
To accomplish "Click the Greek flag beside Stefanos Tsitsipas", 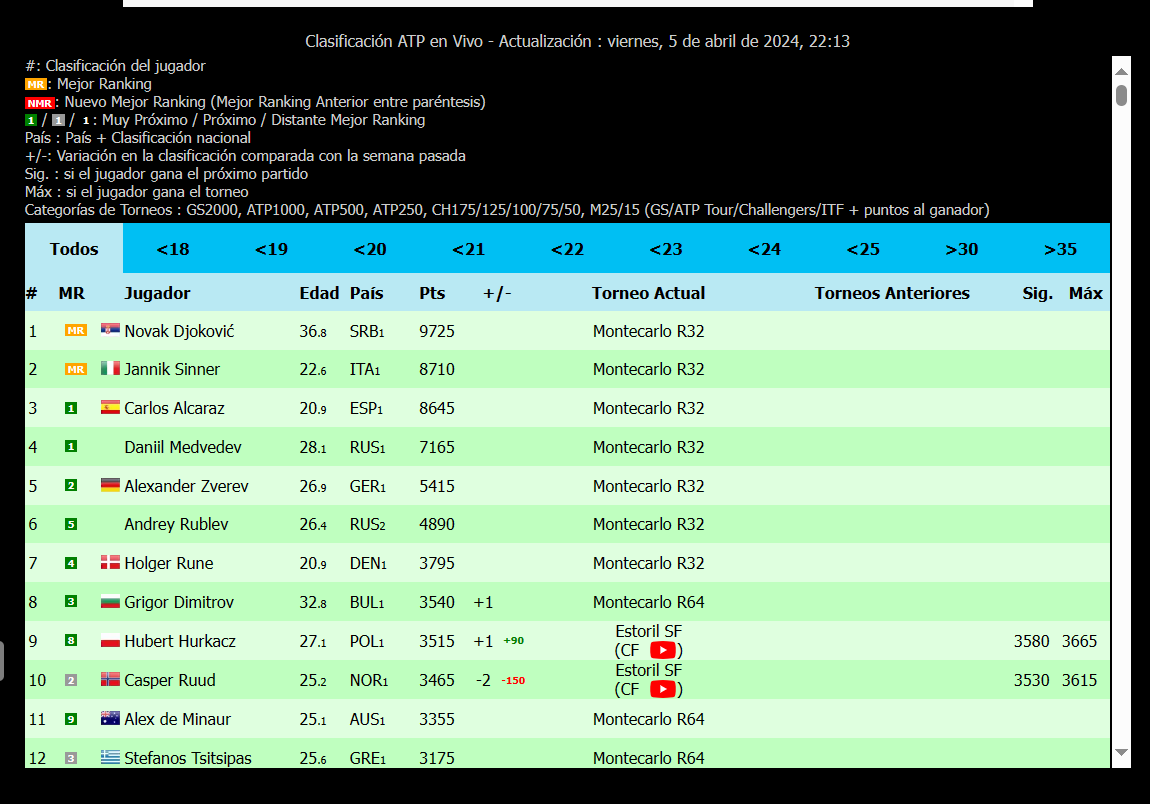I will point(110,756).
